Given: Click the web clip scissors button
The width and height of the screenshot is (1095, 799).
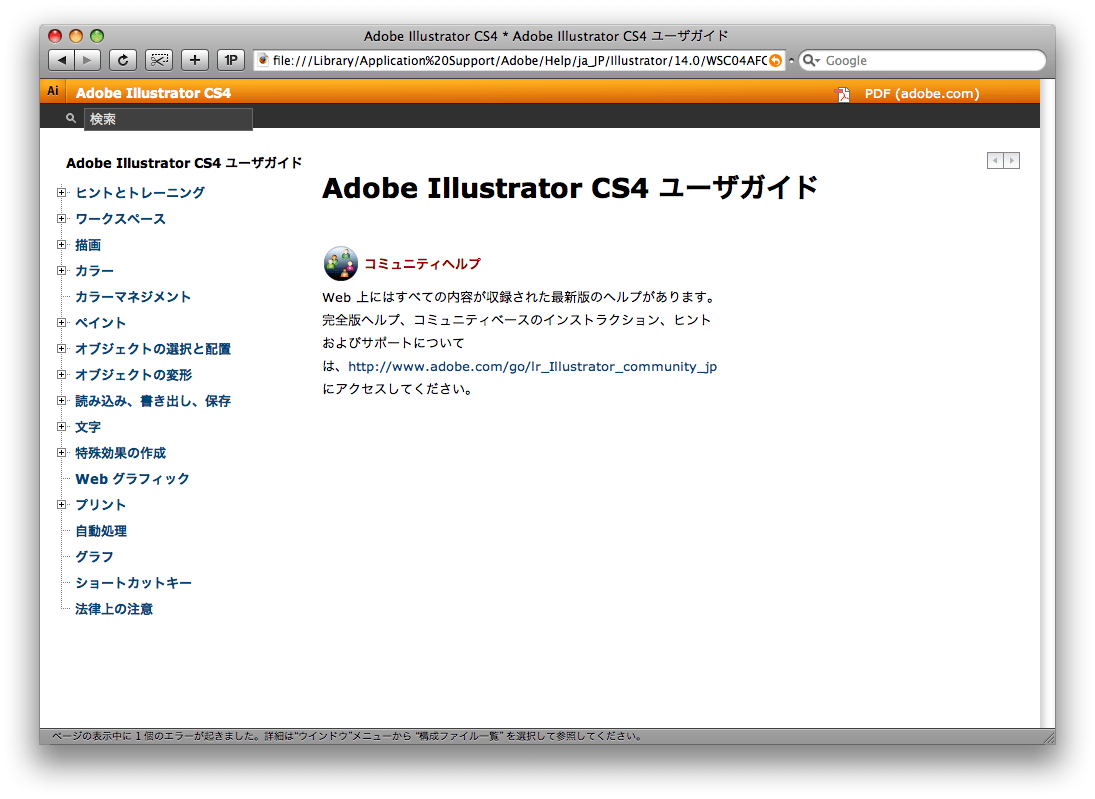Looking at the screenshot, I should 159,60.
